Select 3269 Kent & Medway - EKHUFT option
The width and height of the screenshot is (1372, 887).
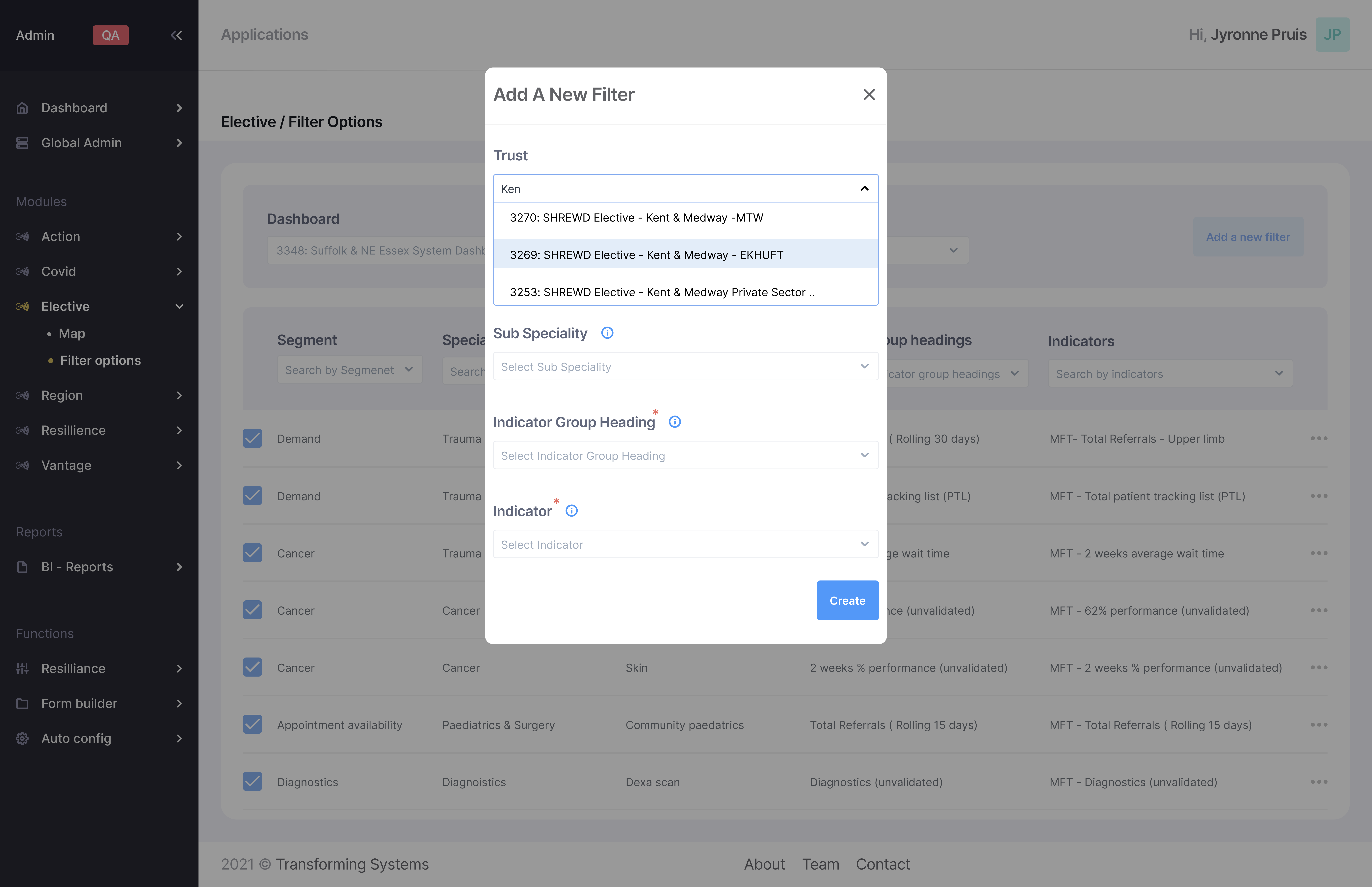point(646,255)
